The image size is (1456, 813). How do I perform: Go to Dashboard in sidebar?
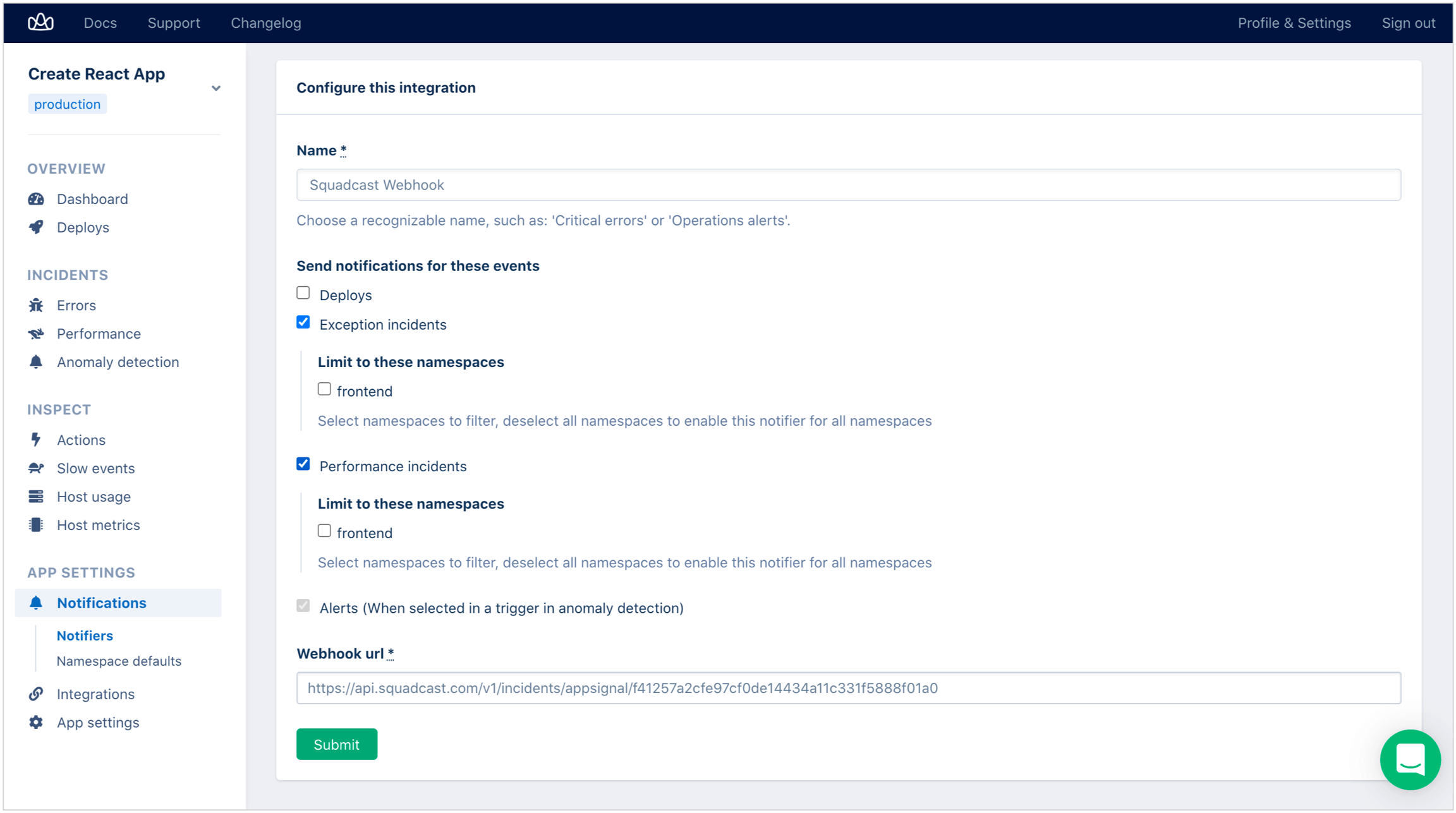(92, 199)
